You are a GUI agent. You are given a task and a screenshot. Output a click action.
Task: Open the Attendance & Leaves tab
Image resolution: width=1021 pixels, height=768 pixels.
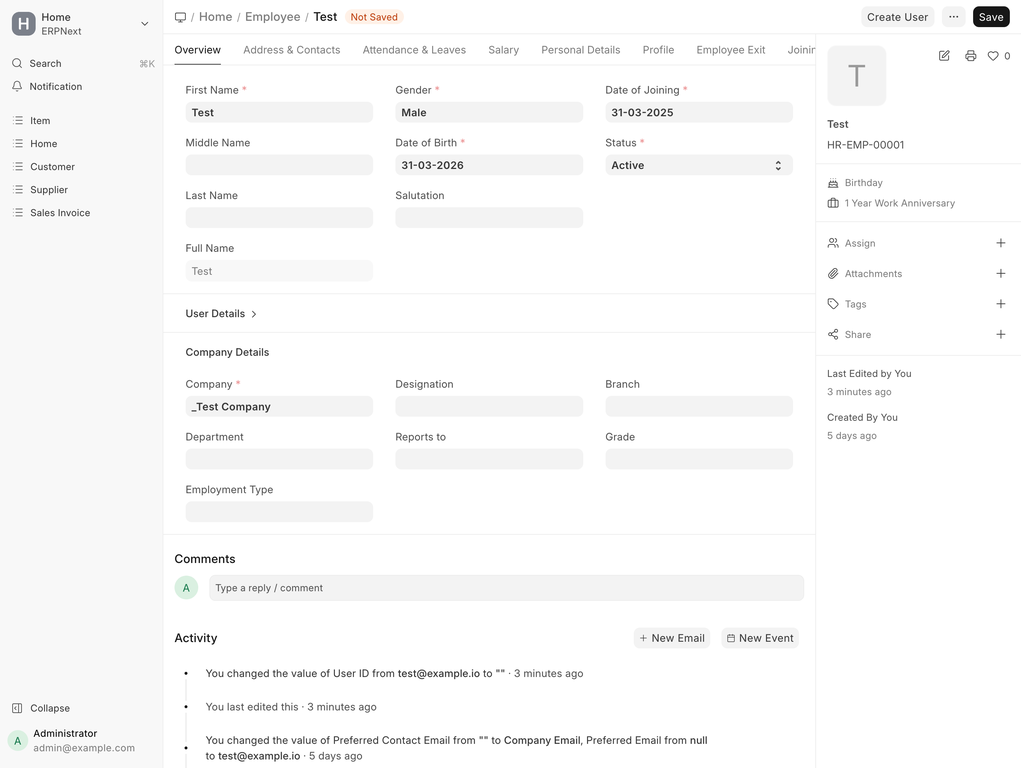coord(414,50)
